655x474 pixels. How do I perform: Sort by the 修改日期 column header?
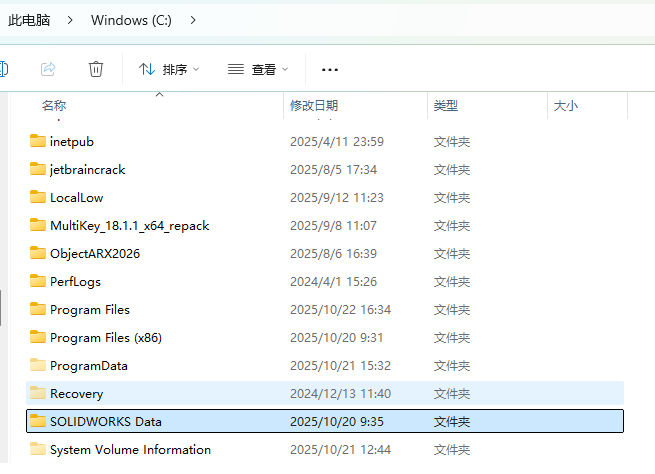pos(314,106)
